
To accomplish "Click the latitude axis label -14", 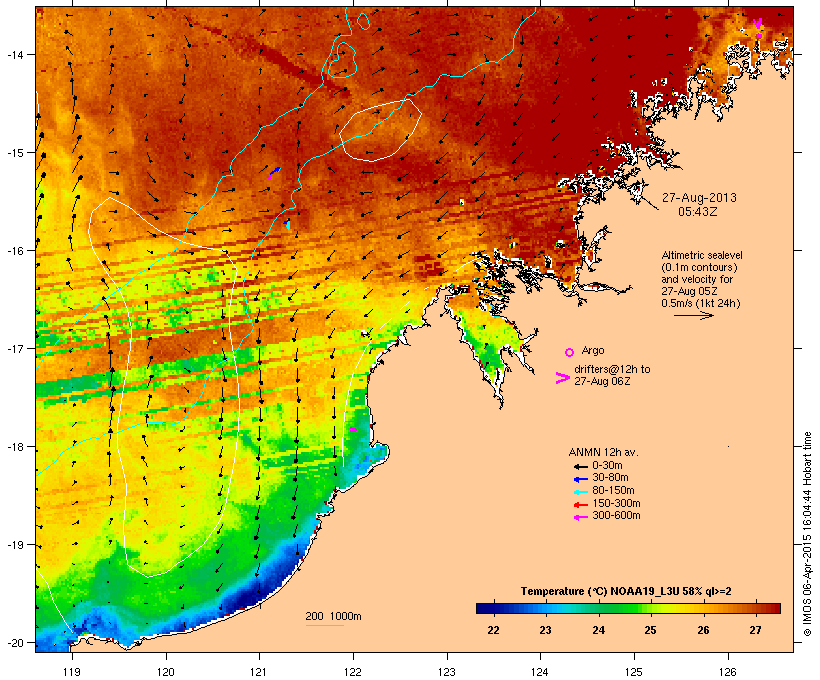I will [14, 55].
